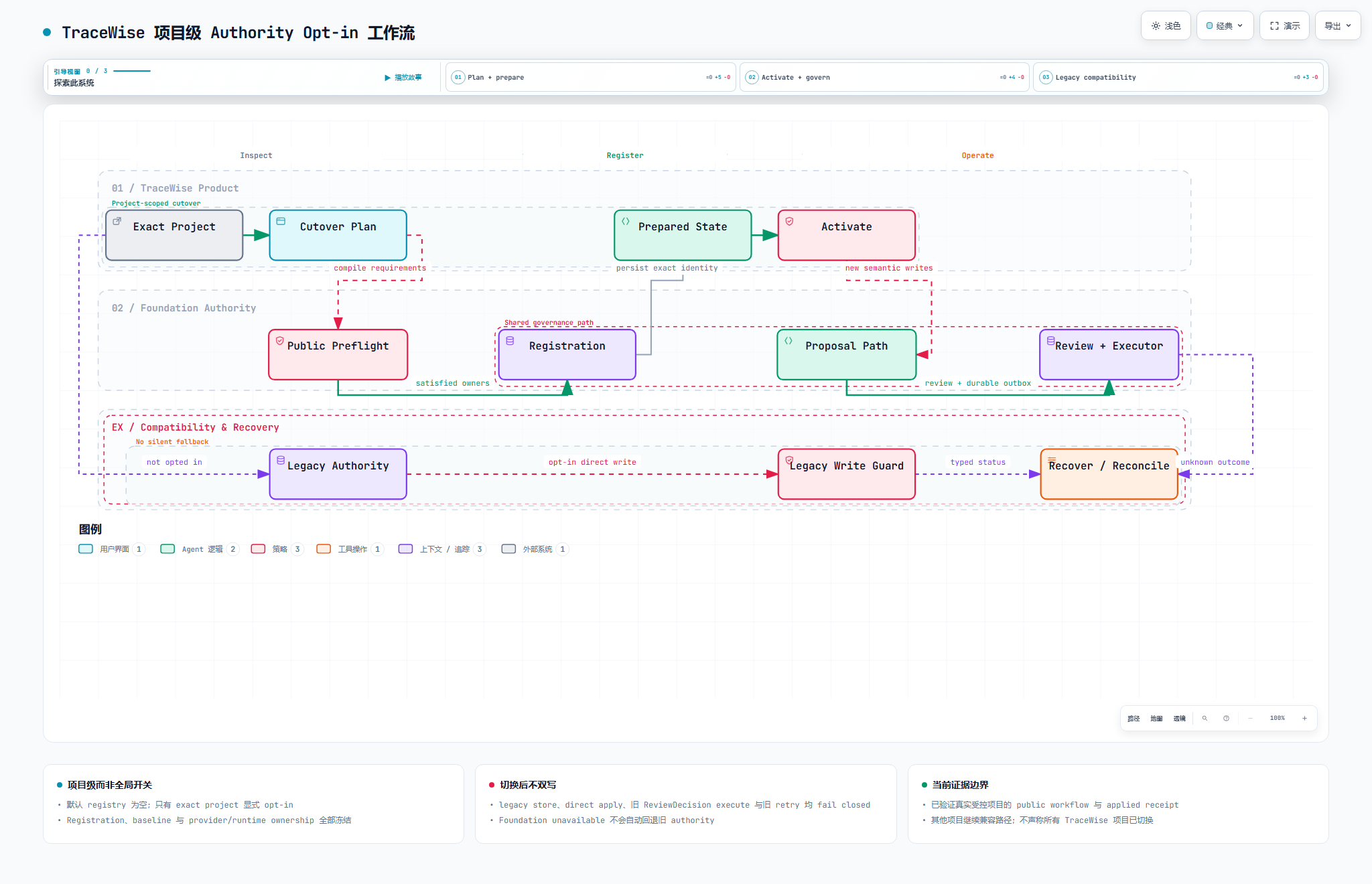Click the 项目级而非全局开关 card heading
The image size is (1372, 884).
(x=110, y=785)
